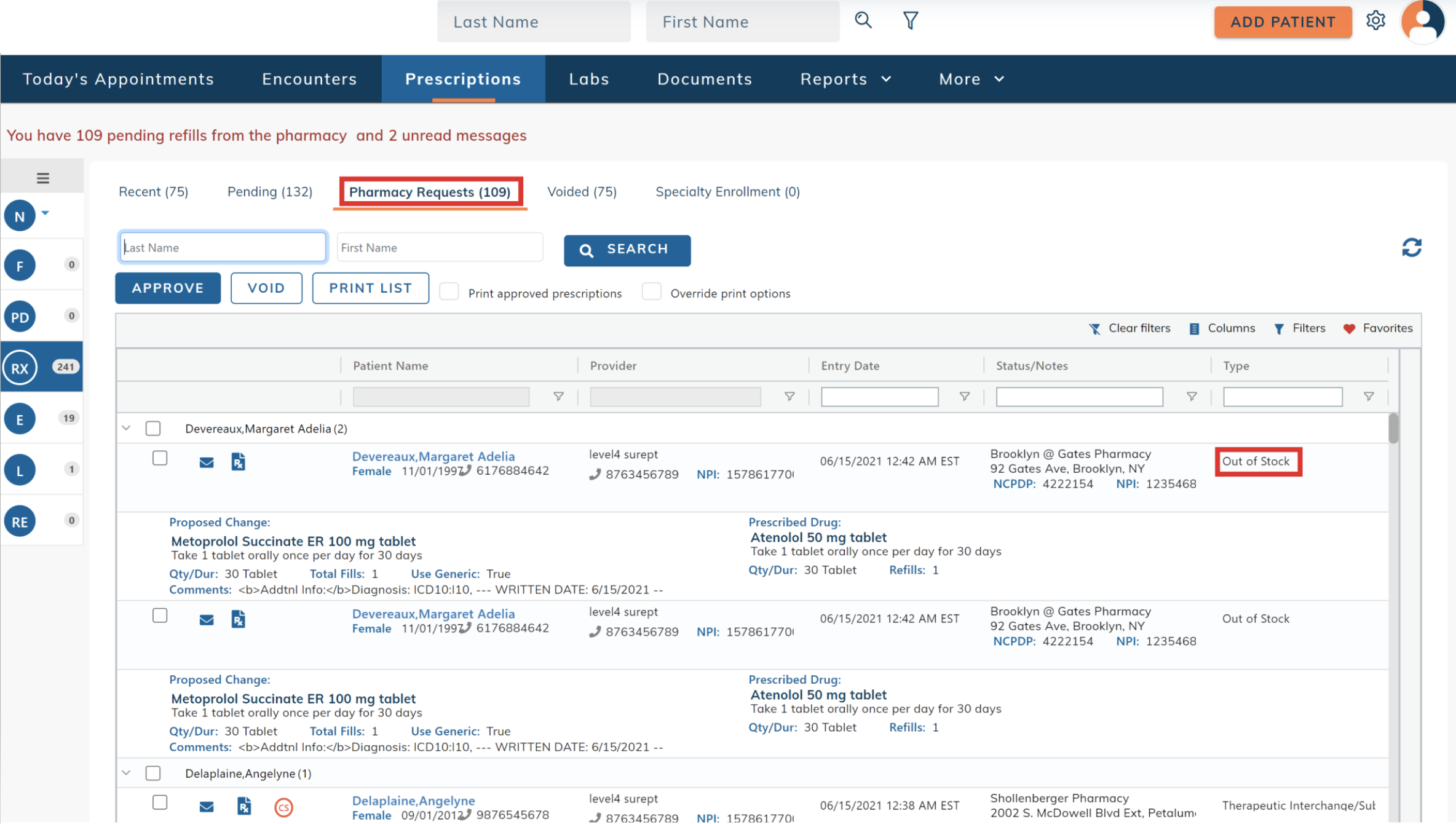Click the refresh icon beside search
The image size is (1456, 824).
[x=1411, y=248]
